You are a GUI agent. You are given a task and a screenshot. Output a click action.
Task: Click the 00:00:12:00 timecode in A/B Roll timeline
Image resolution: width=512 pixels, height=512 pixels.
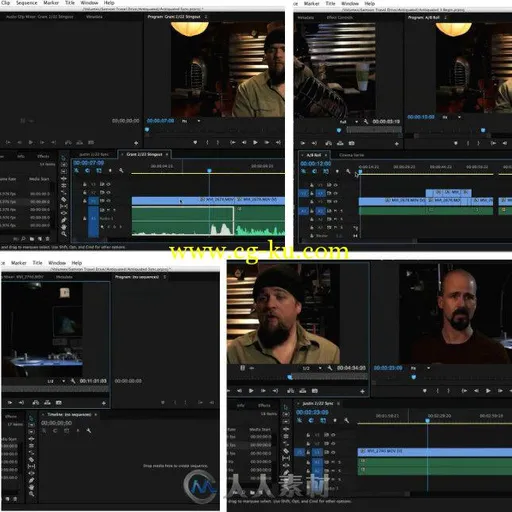point(315,163)
